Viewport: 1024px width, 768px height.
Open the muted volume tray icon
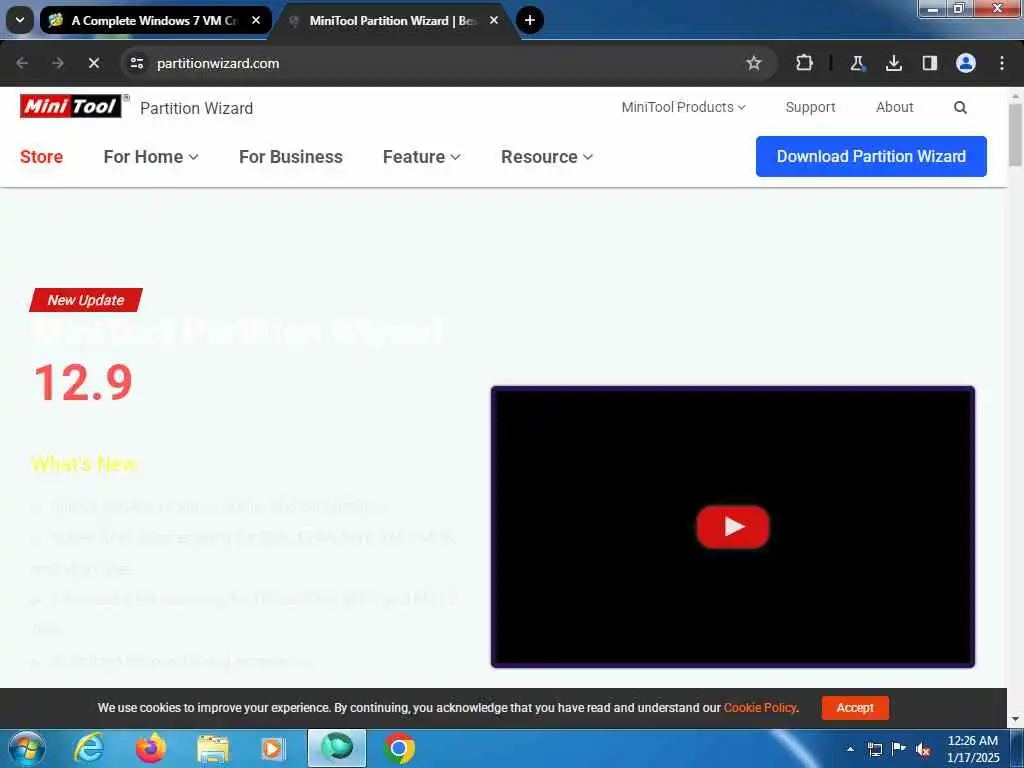tap(923, 750)
